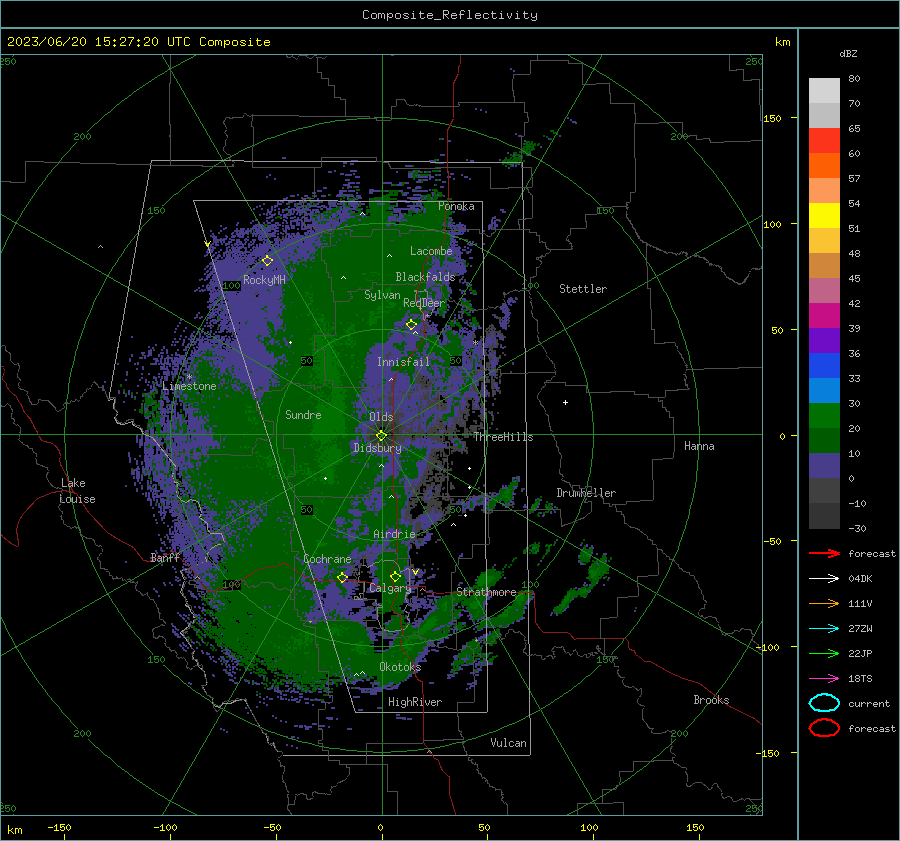Click the white 04DK arrow icon
This screenshot has width=900, height=841.
[x=824, y=578]
